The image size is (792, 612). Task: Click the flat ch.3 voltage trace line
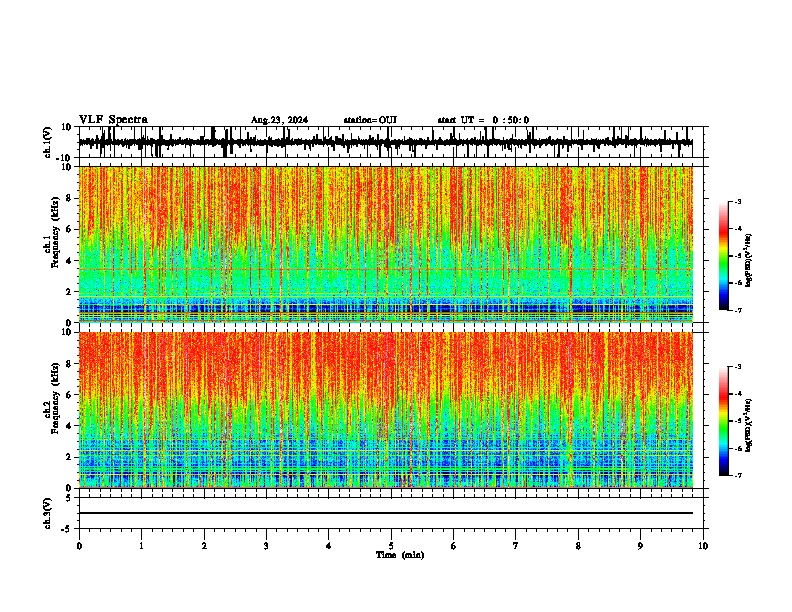tap(386, 513)
